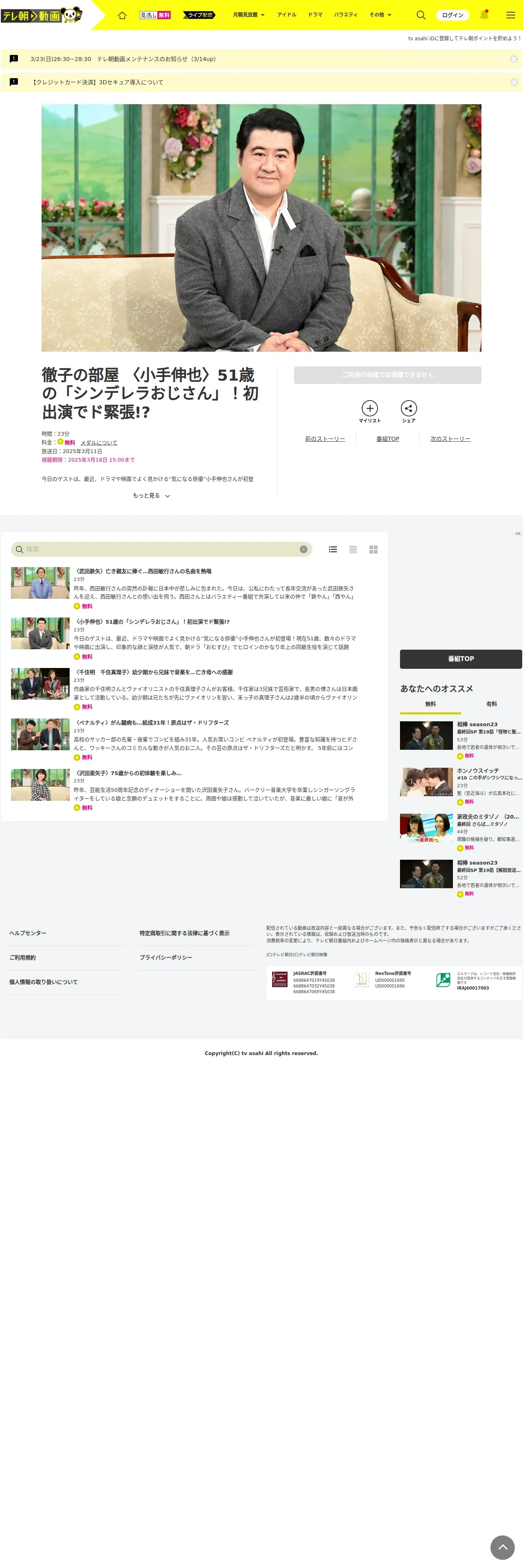Viewport: 523px width, 1568px height.
Task: Open ホンノウスイッチ #10 recommendation thumbnail
Action: click(x=426, y=782)
